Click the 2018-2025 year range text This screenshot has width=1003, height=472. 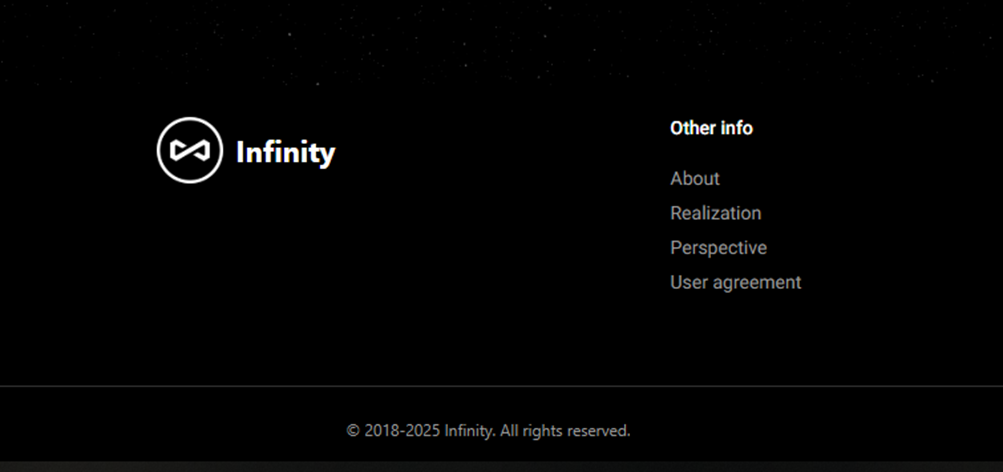pos(402,431)
